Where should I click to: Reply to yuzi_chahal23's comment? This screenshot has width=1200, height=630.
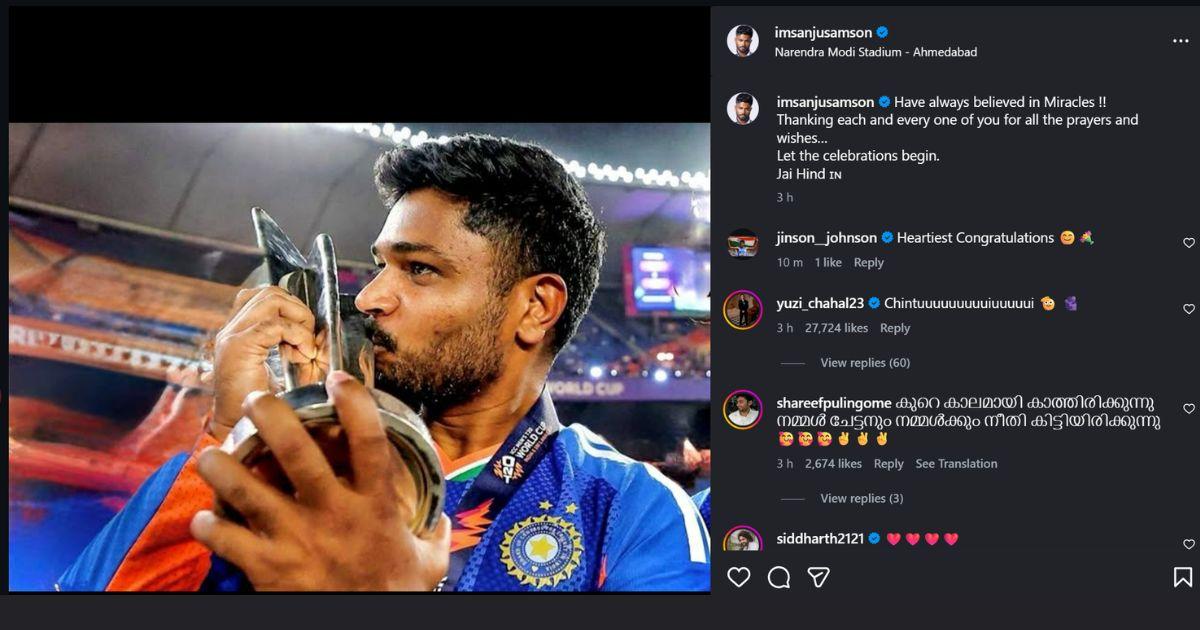click(x=894, y=328)
